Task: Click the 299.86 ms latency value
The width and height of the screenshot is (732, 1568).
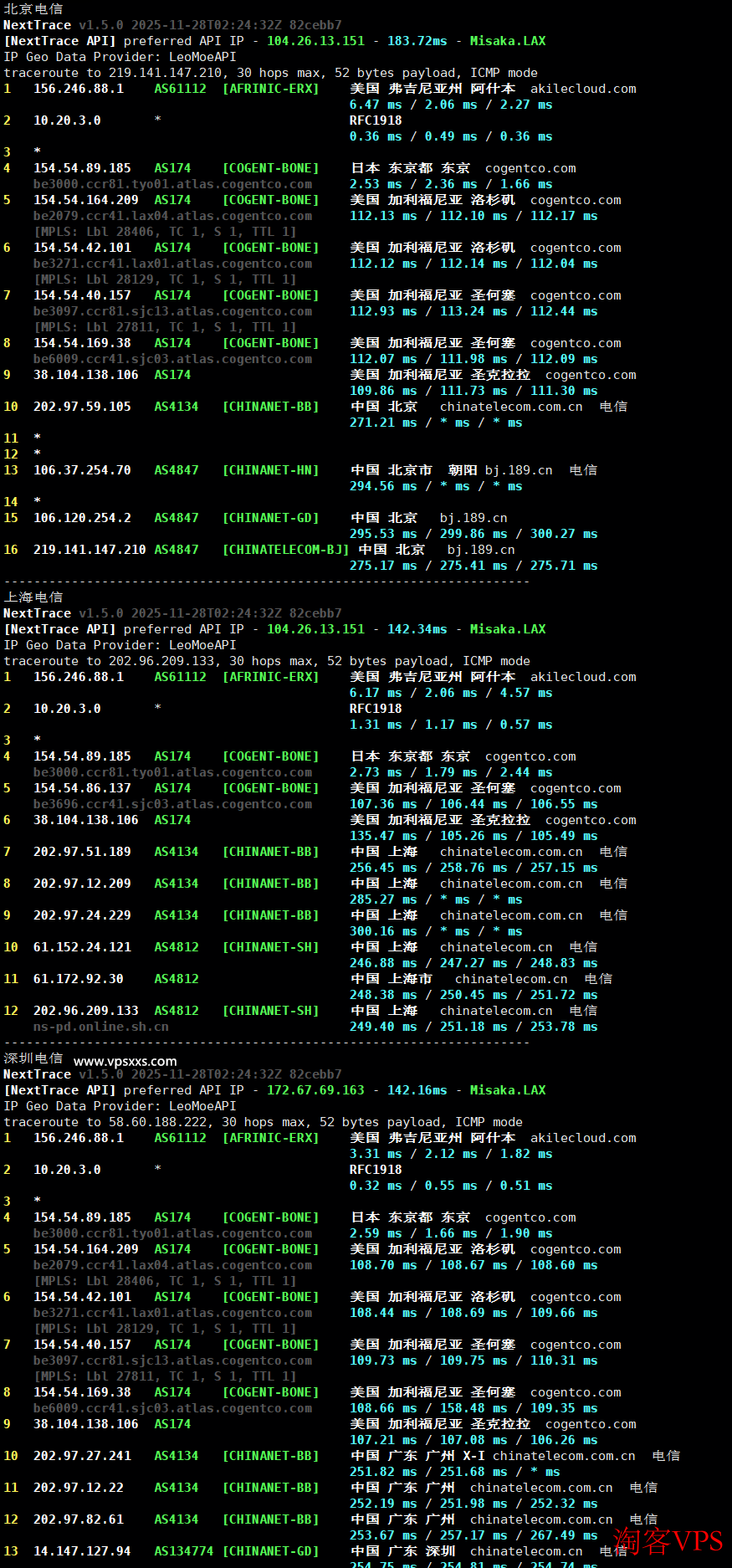Action: pyautogui.click(x=473, y=534)
